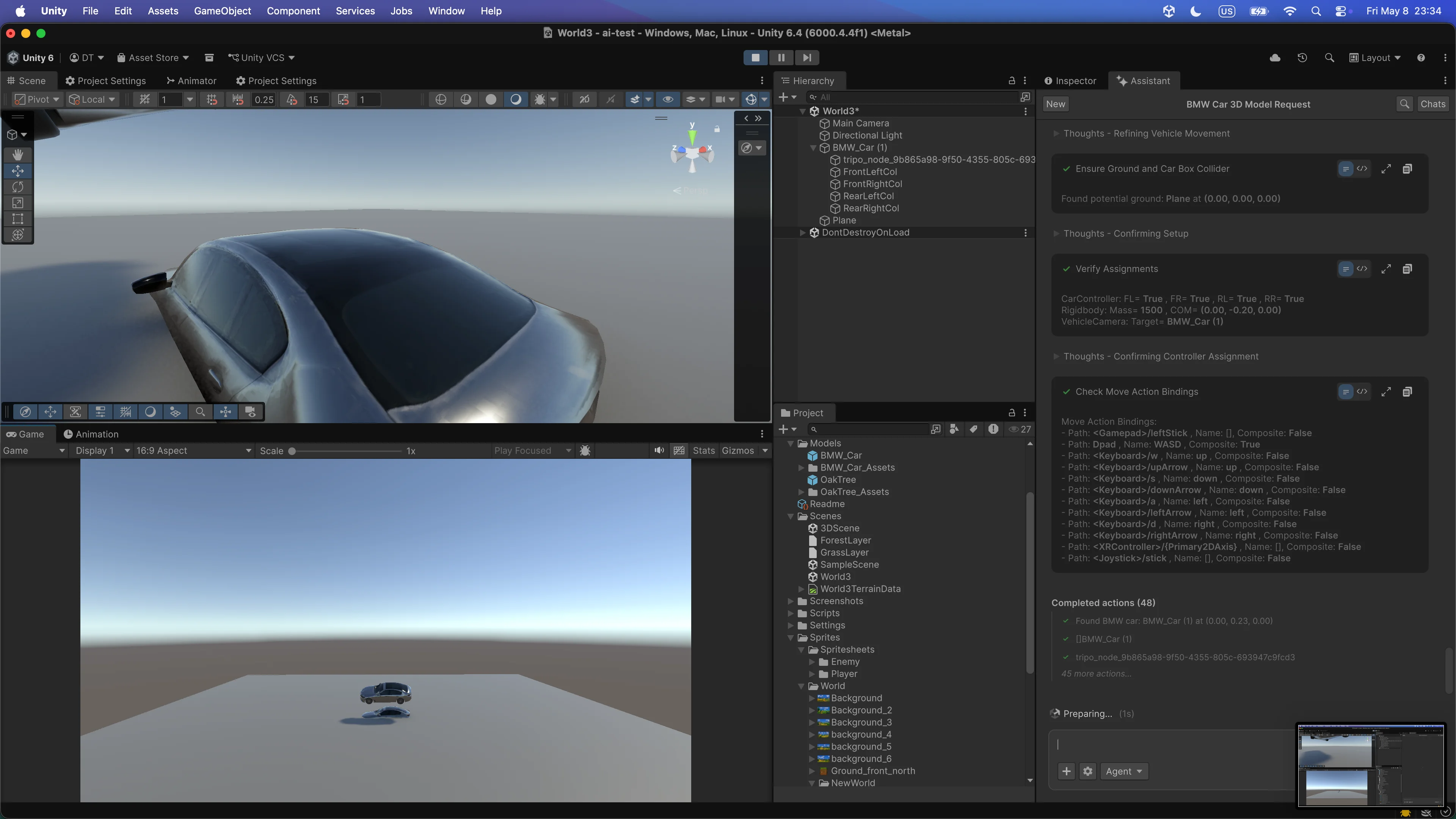The height and width of the screenshot is (819, 1456).
Task: Select the Rotate tool in Scene
Action: pos(17,187)
